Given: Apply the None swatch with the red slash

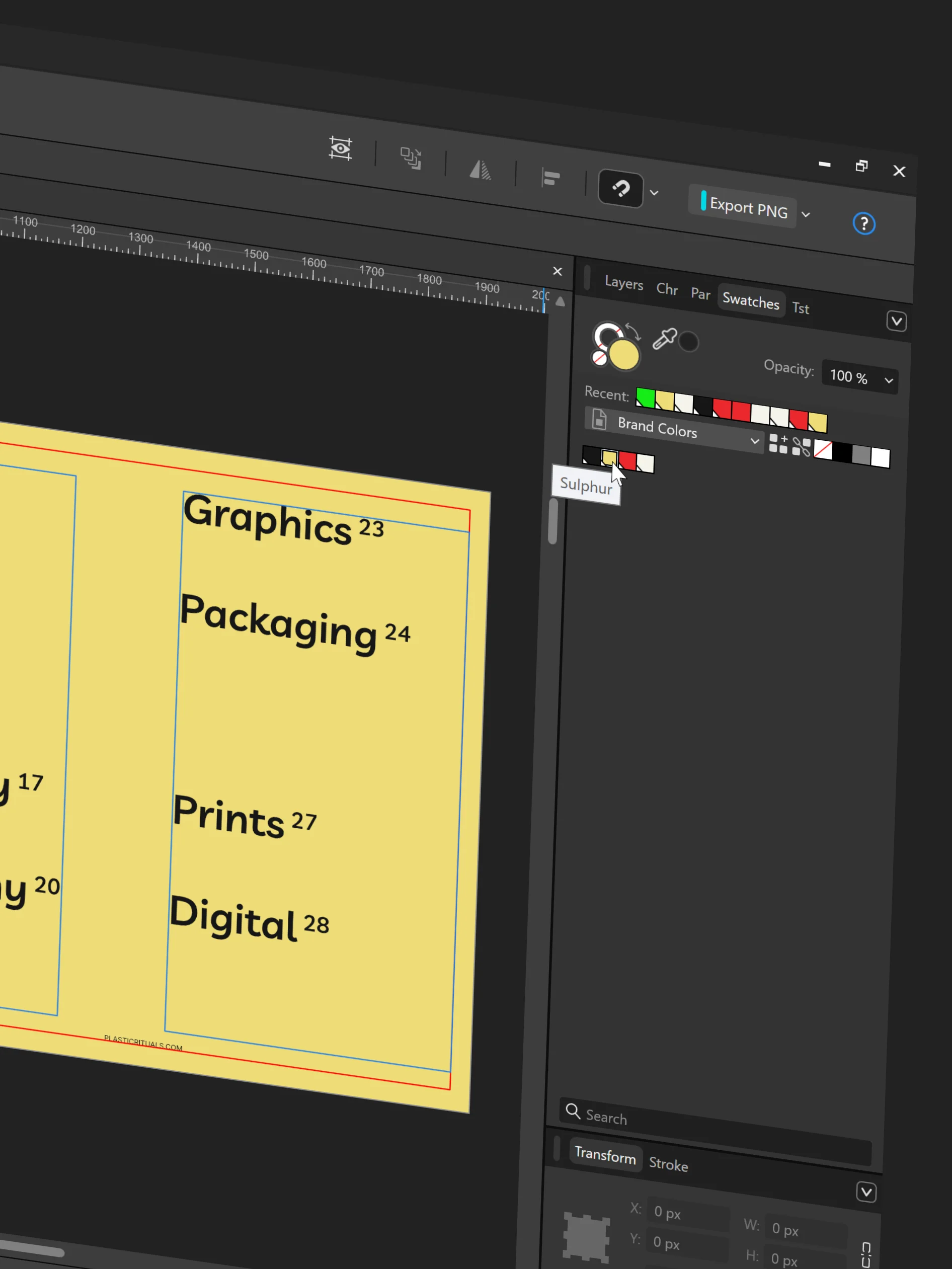Looking at the screenshot, I should pyautogui.click(x=823, y=449).
